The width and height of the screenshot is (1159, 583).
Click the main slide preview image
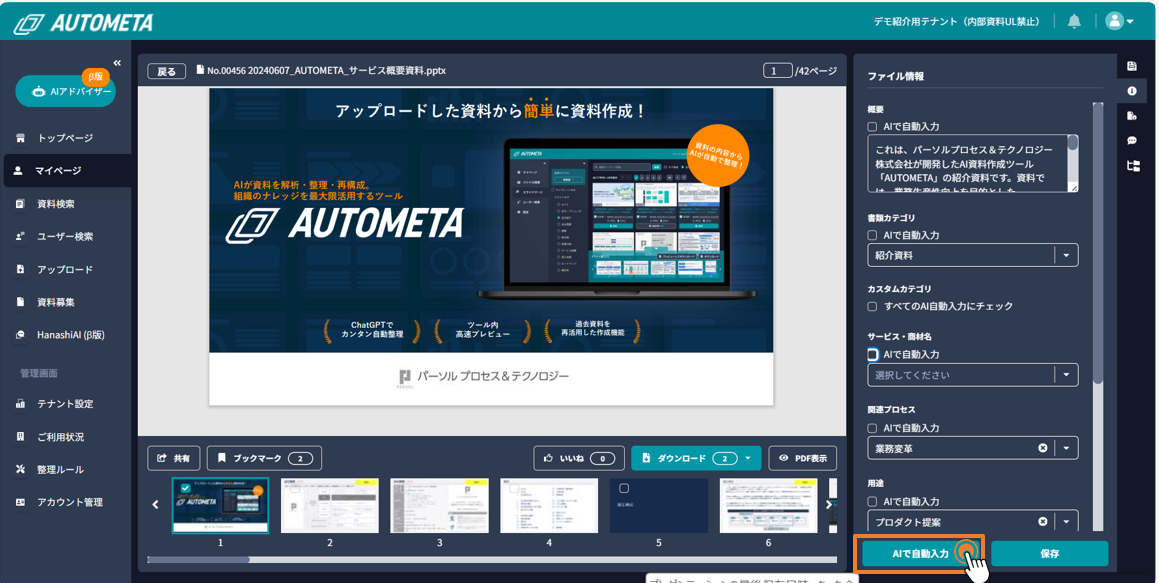492,247
